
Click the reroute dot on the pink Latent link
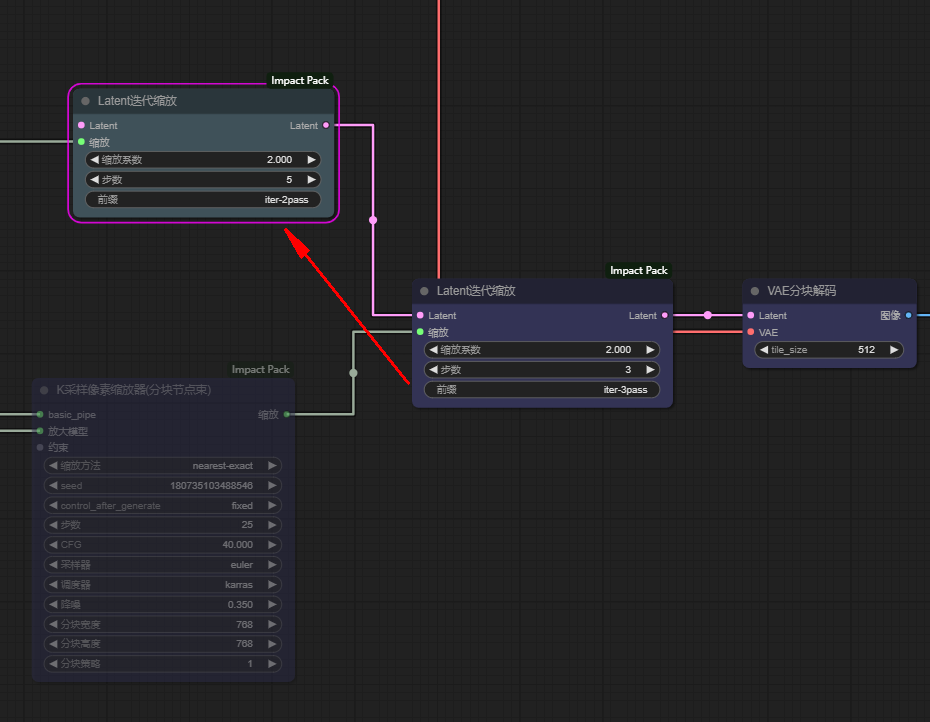pyautogui.click(x=372, y=219)
